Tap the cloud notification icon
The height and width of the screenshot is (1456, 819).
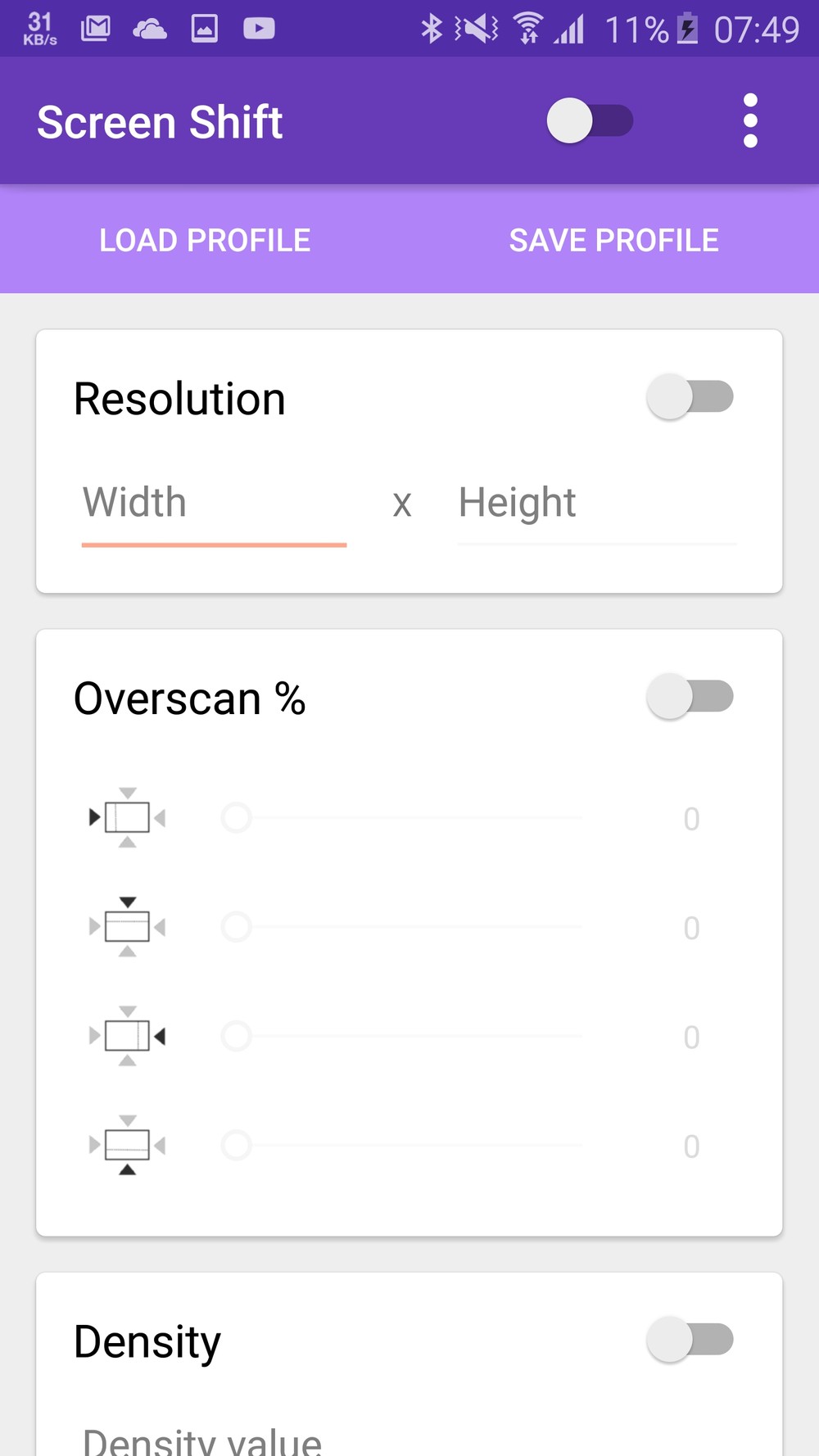(x=149, y=29)
